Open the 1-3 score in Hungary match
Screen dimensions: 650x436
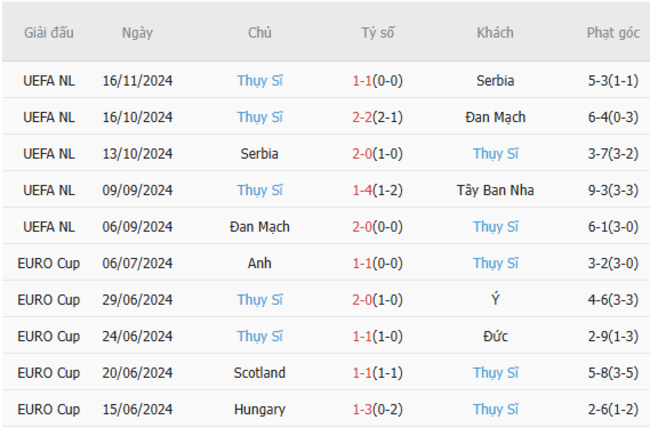point(362,409)
